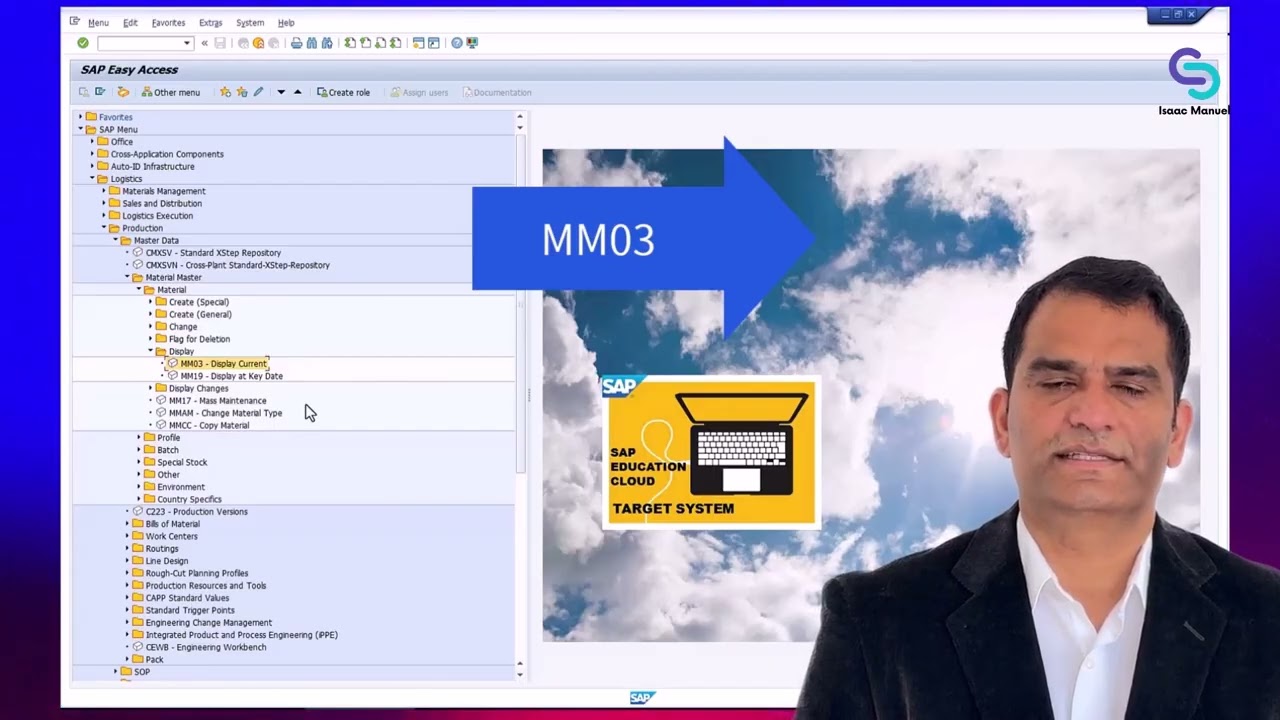Expand the Bills of Material folder
1280x720 pixels.
pos(127,524)
